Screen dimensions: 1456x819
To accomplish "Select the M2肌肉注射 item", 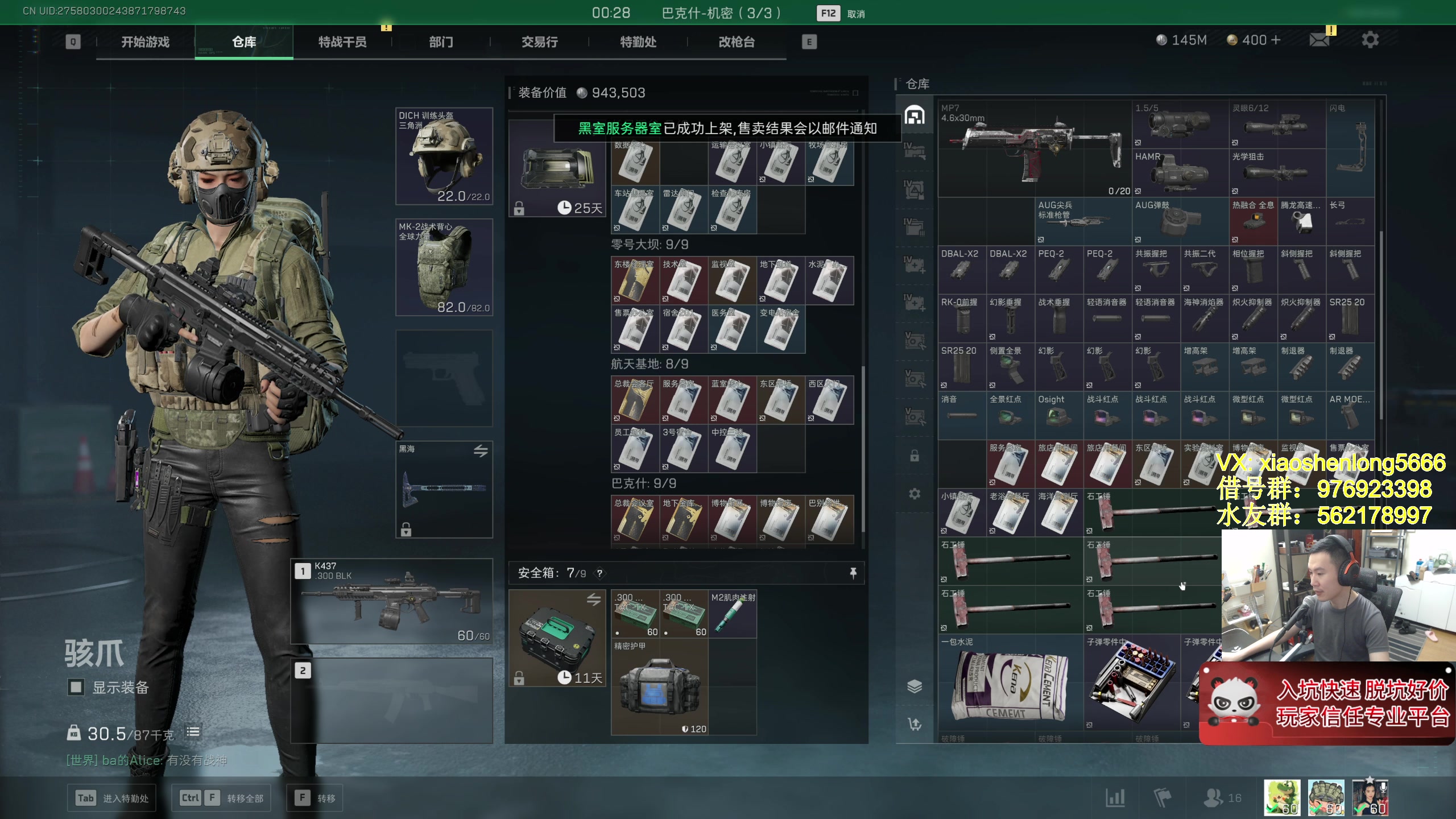I will [733, 614].
